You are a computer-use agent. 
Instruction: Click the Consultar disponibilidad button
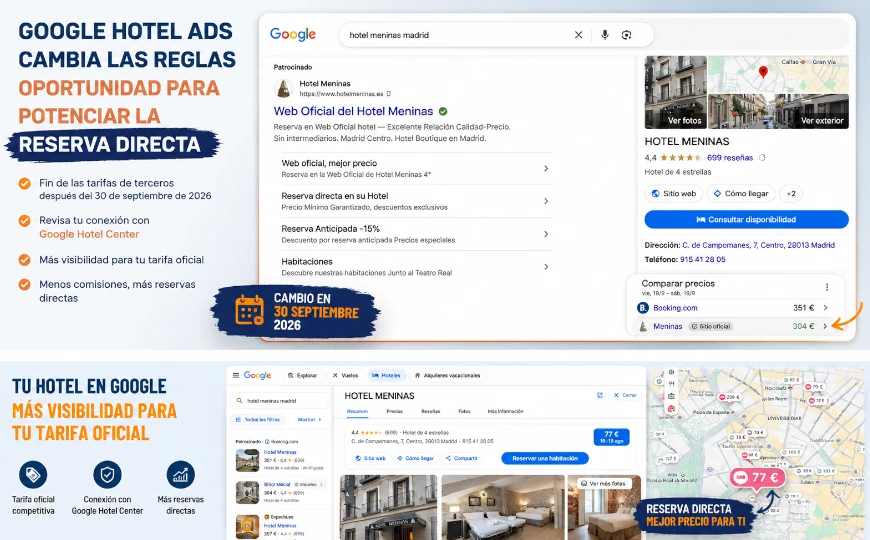(x=746, y=219)
